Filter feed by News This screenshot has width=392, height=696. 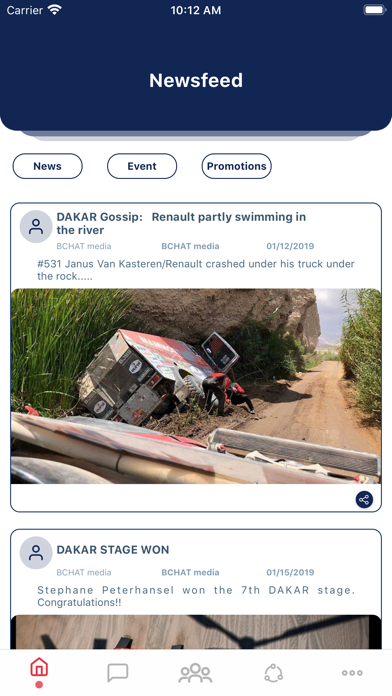pyautogui.click(x=48, y=166)
